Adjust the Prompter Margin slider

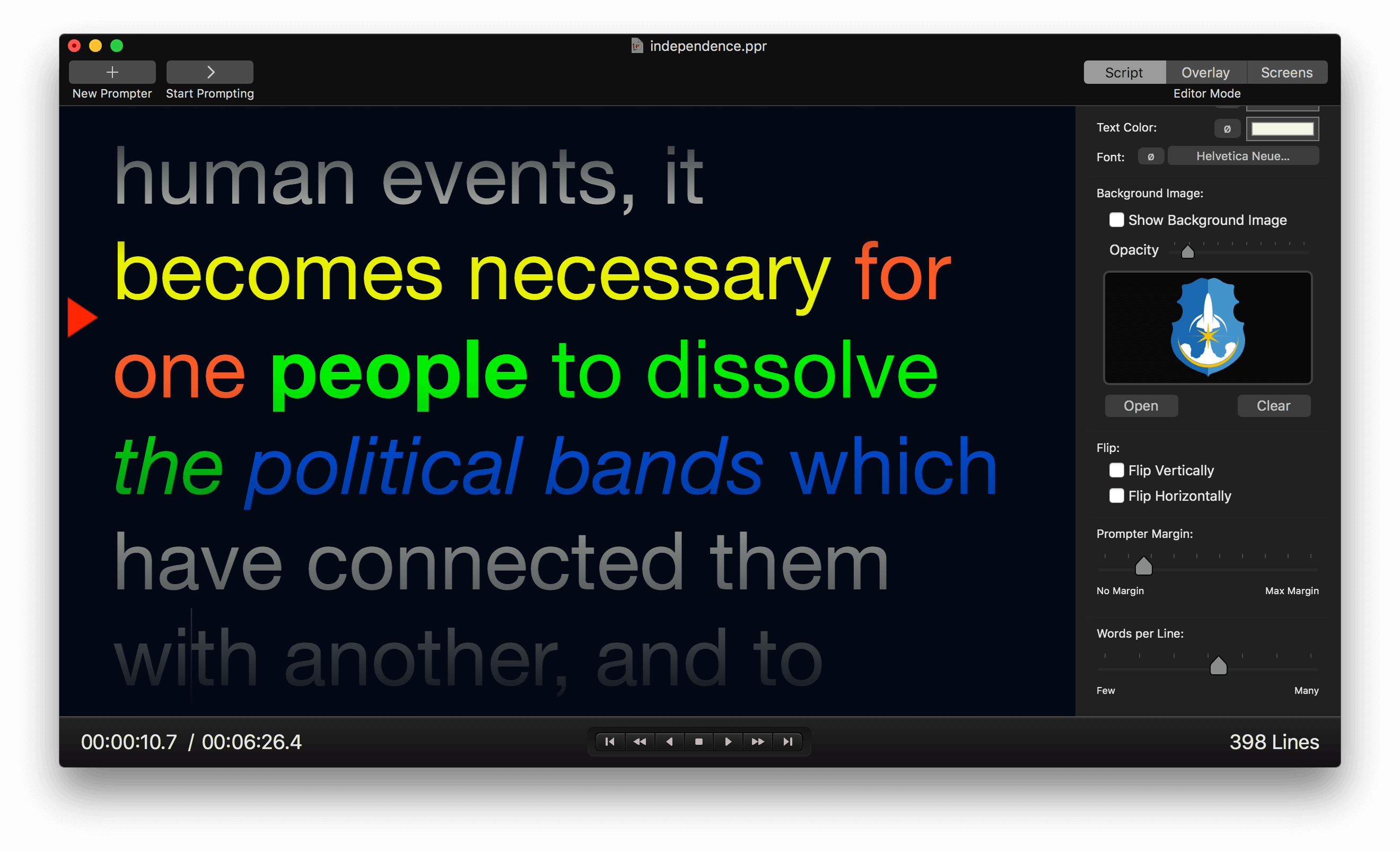(1144, 567)
